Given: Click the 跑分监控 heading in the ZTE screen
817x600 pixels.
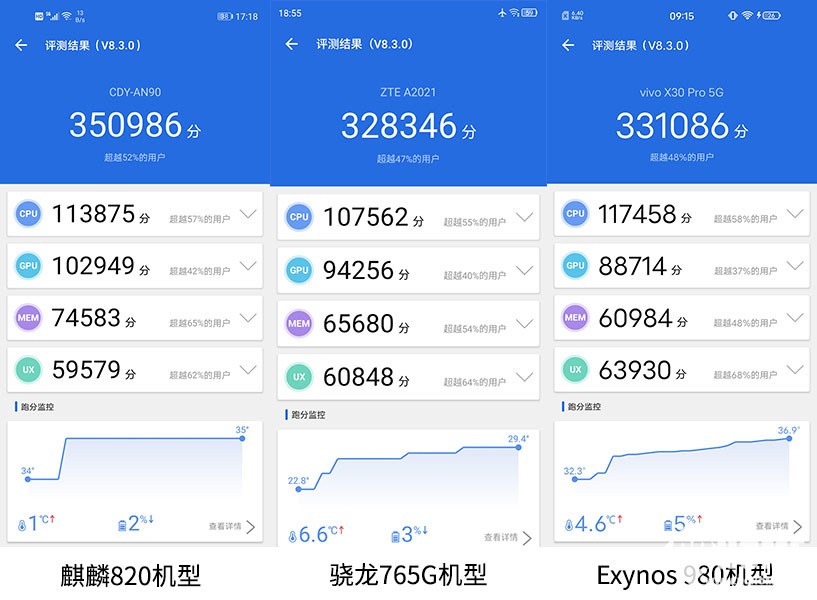Looking at the screenshot, I should [x=308, y=415].
